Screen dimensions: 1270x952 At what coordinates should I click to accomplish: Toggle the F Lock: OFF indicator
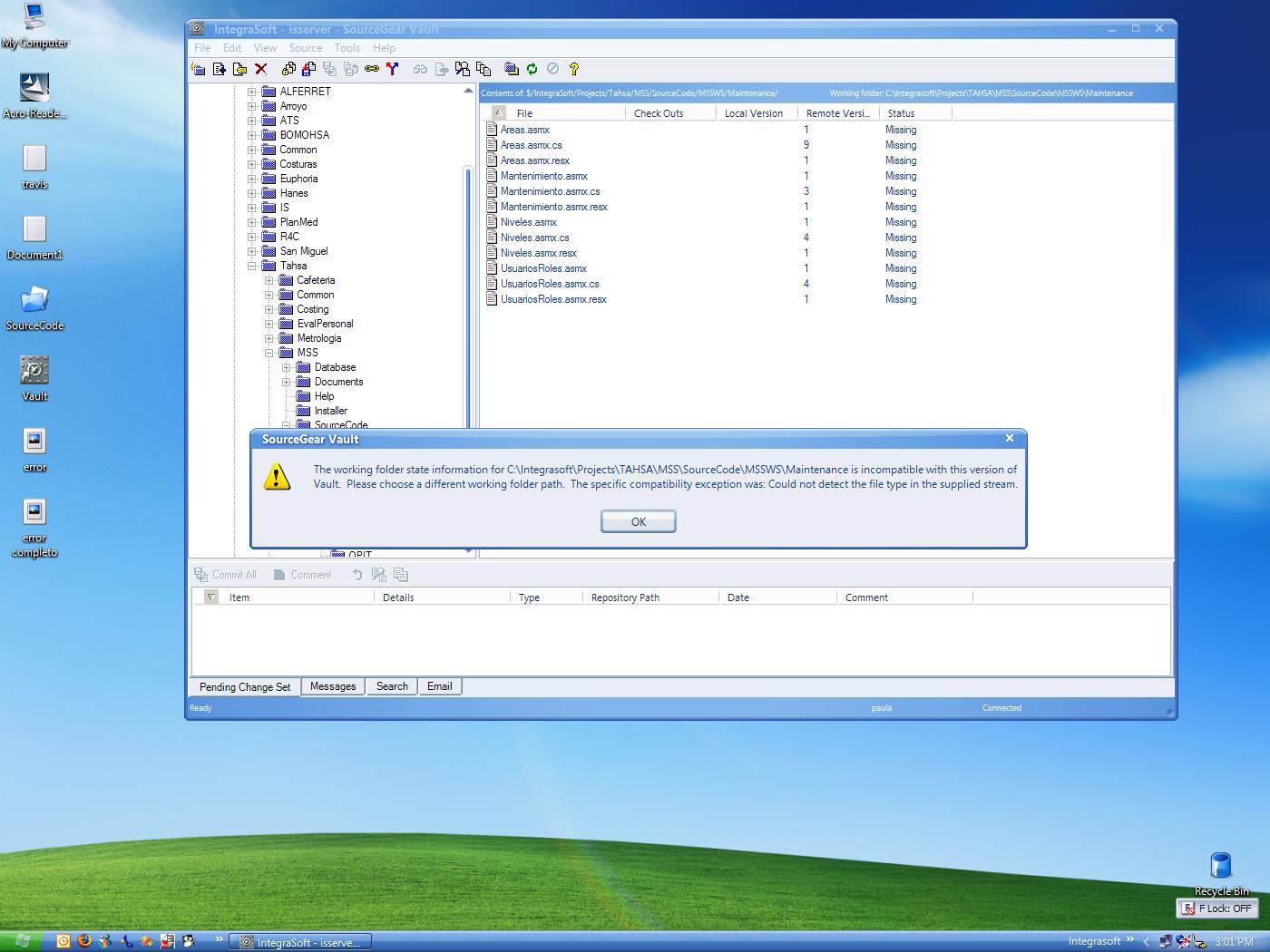[x=1216, y=908]
